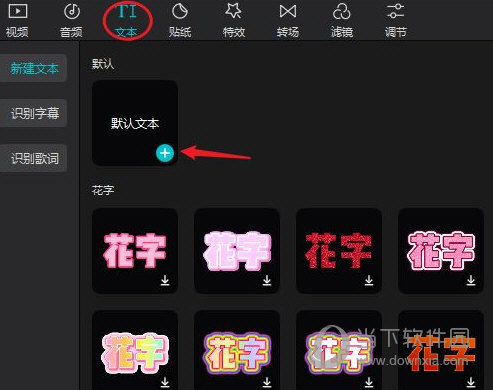Select the 默认文本 thumbnail

(x=135, y=123)
